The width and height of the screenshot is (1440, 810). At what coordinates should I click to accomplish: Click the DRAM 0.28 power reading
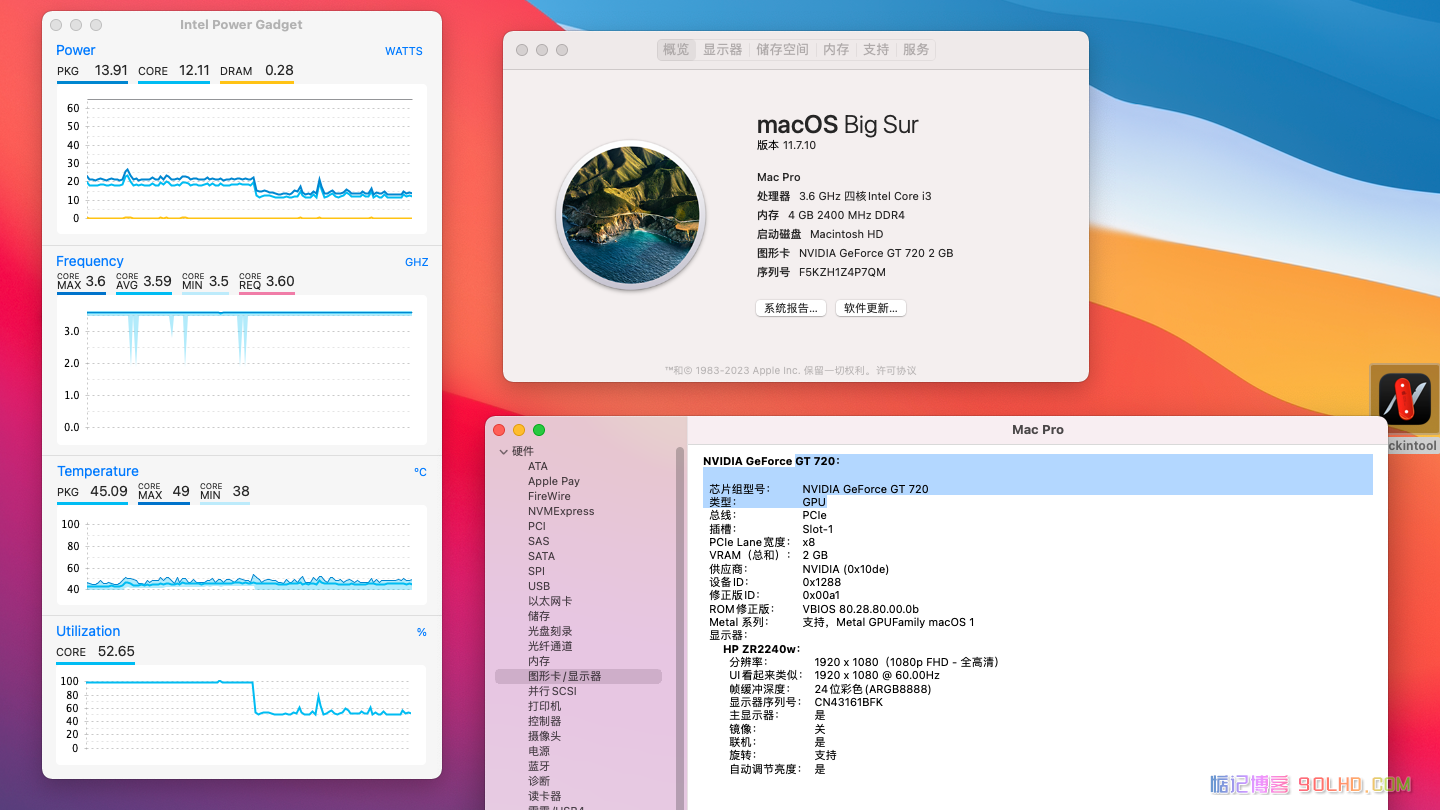[257, 70]
